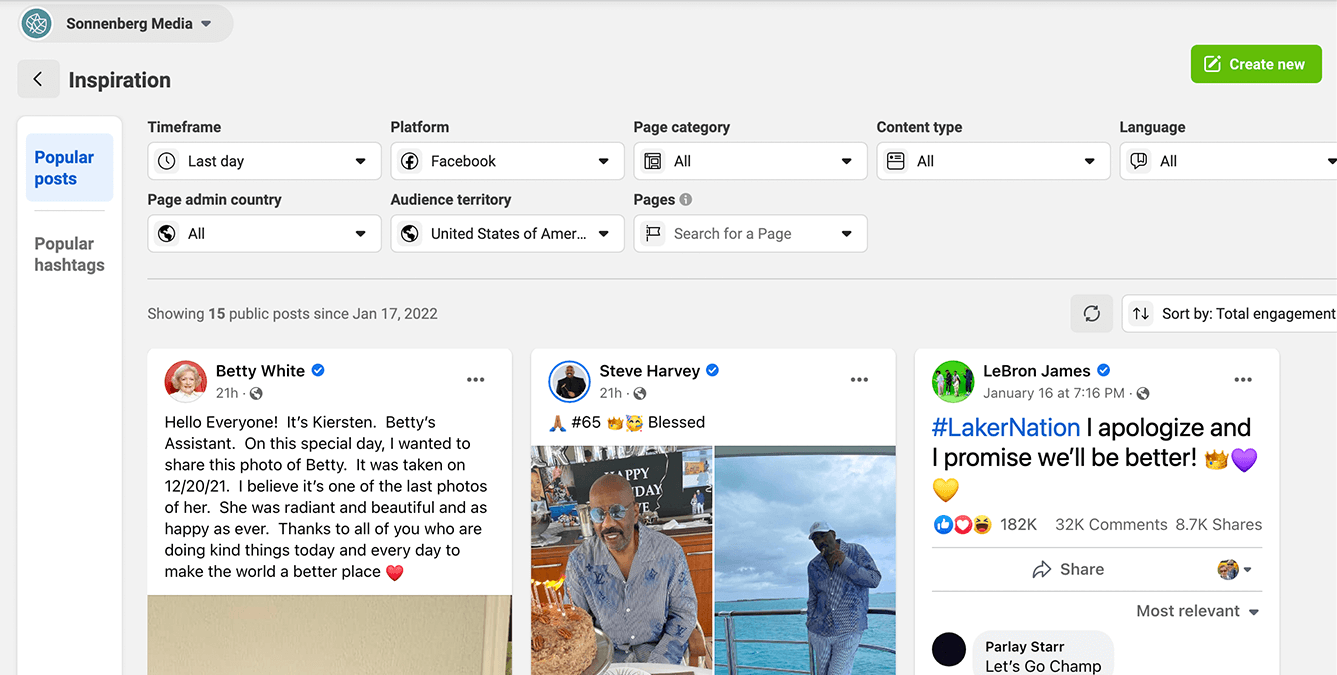Open more options on Betty White's post
The image size is (1337, 675).
(x=475, y=380)
